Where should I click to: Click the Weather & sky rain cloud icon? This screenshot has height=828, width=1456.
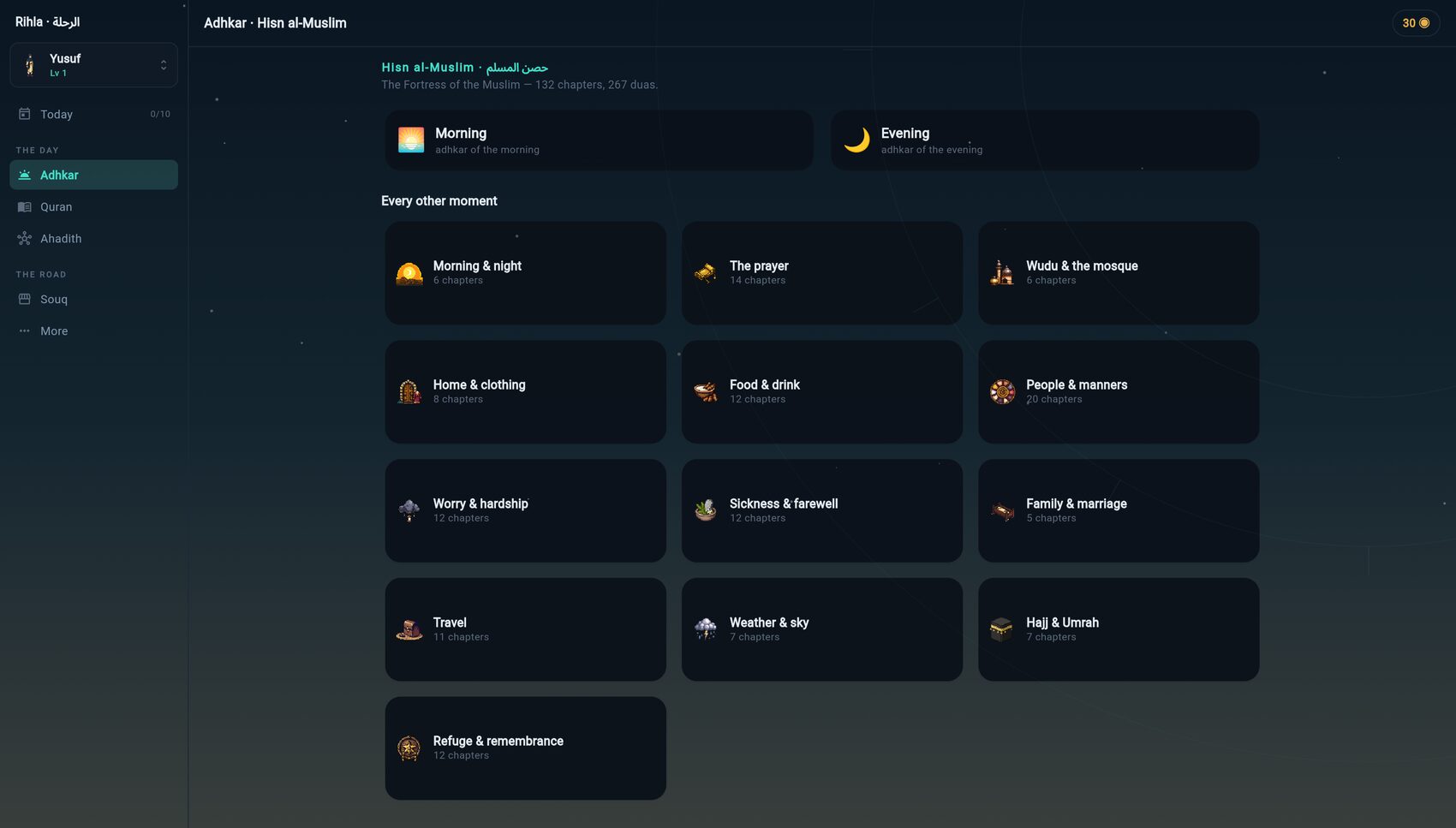(x=706, y=629)
